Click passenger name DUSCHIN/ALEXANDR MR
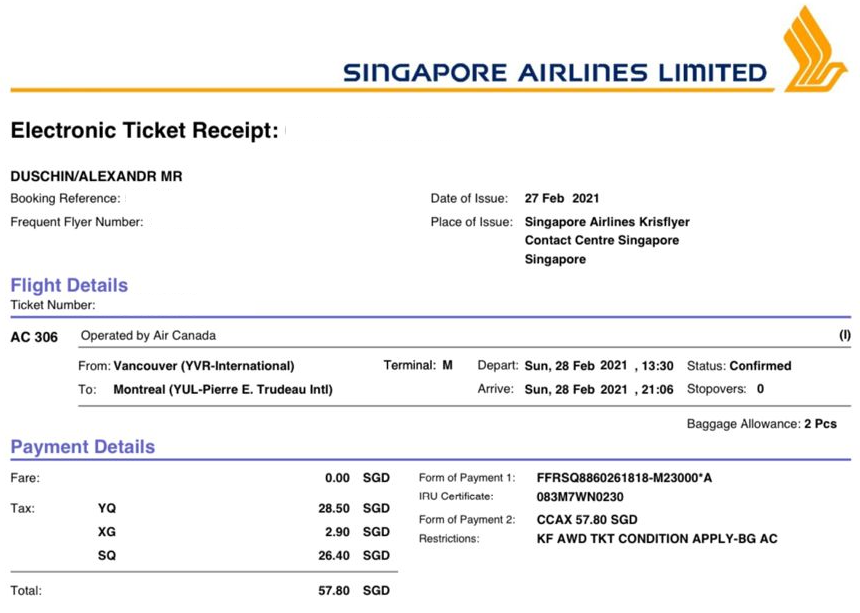This screenshot has width=860, height=613. 96,177
